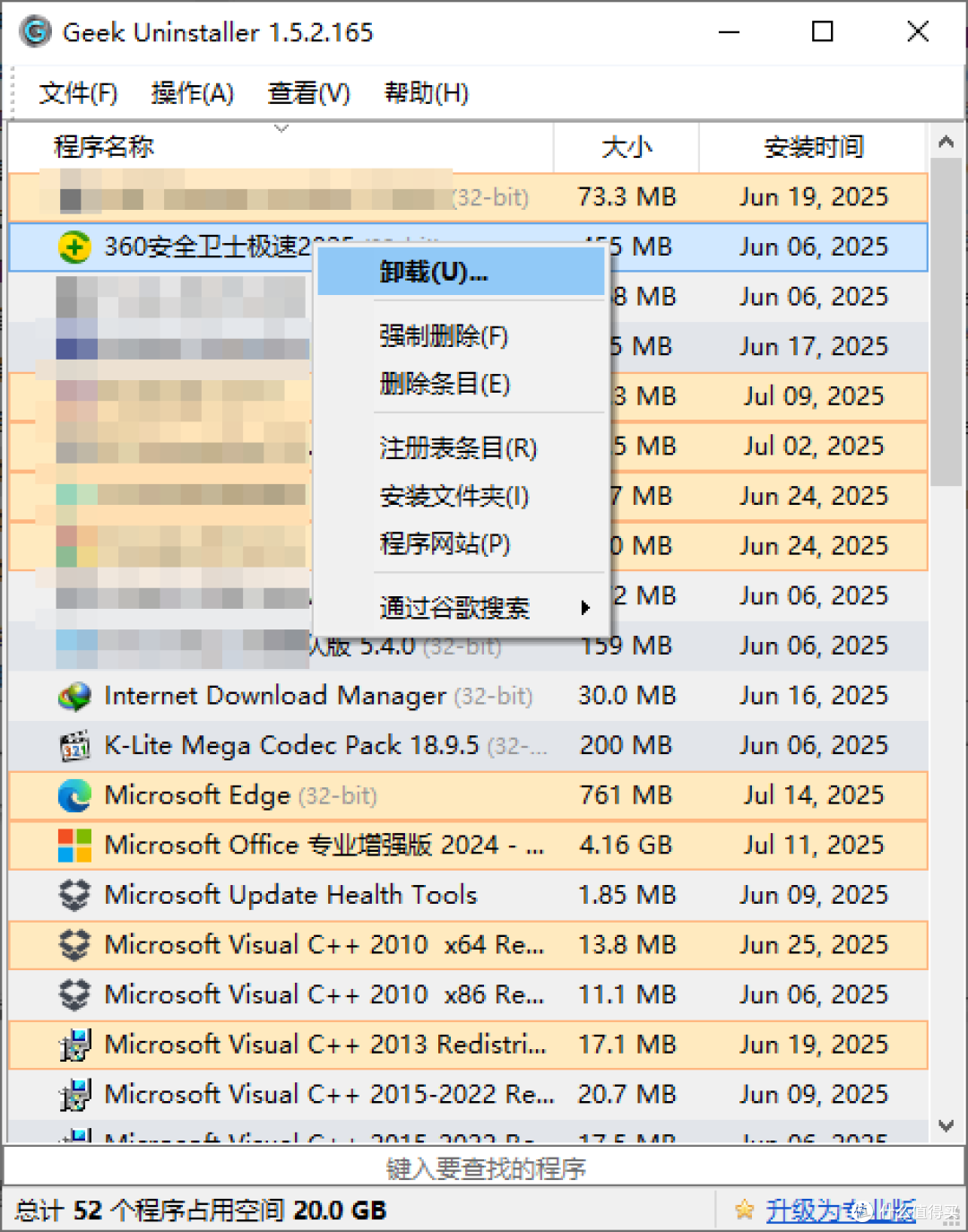
Task: Click the 200 MB size cell
Action: [x=626, y=745]
